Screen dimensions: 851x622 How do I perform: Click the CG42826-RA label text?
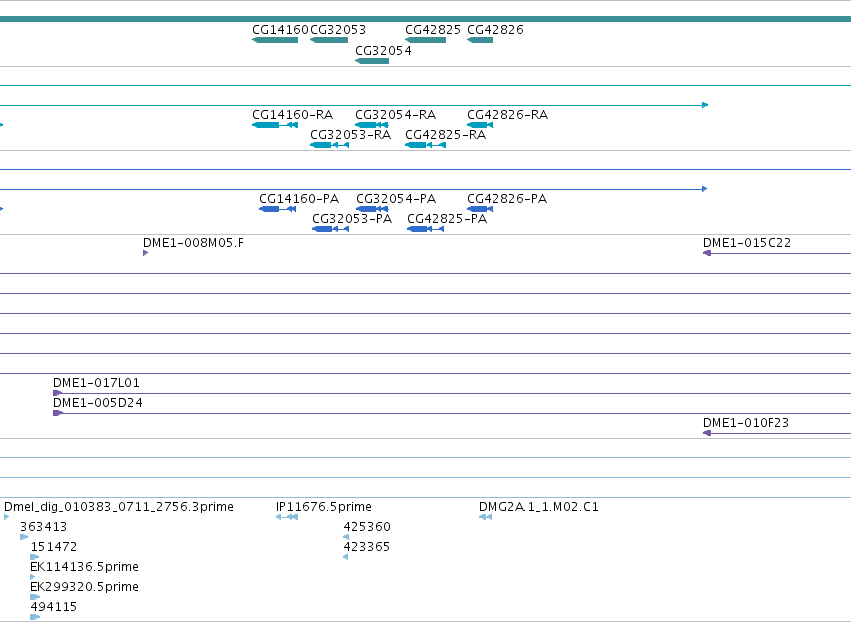[x=508, y=115]
